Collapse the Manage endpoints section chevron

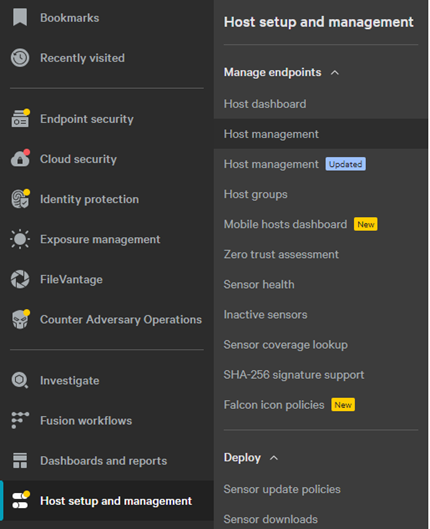click(335, 73)
